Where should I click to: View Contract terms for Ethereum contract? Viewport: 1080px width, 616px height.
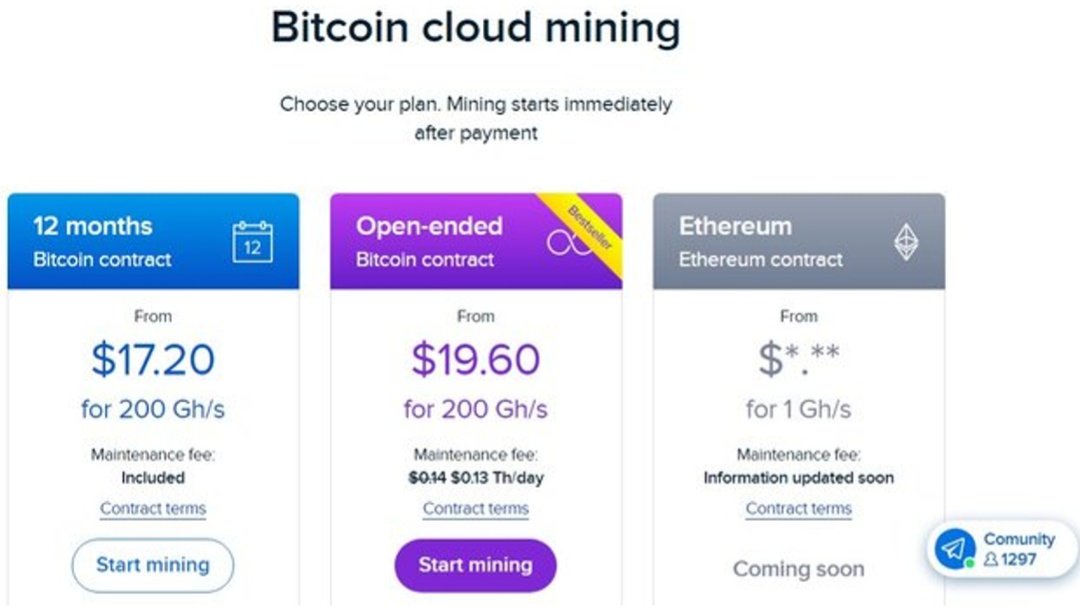[798, 509]
